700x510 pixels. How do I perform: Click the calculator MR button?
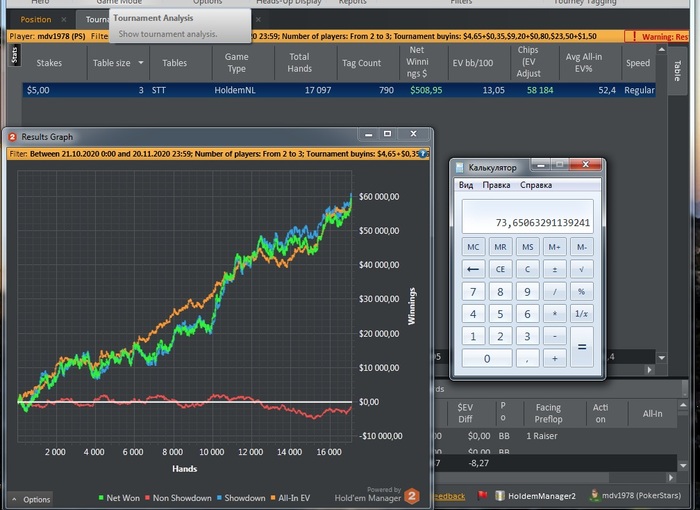click(x=500, y=247)
